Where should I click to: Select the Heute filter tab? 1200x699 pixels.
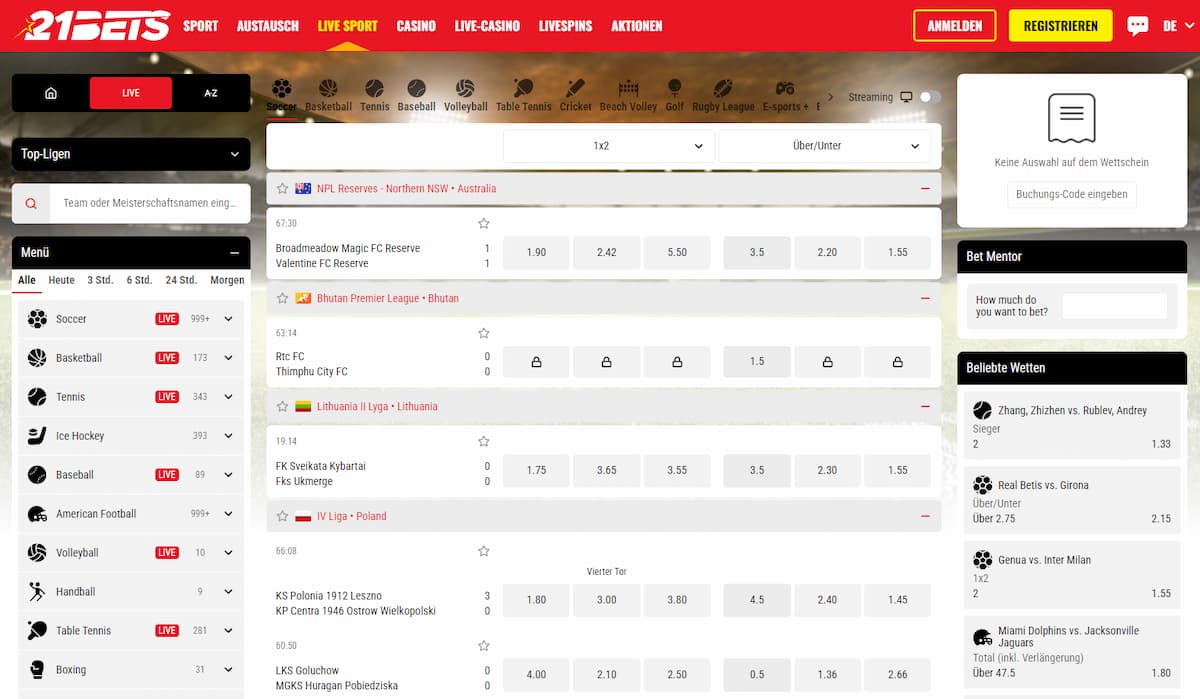coord(61,280)
